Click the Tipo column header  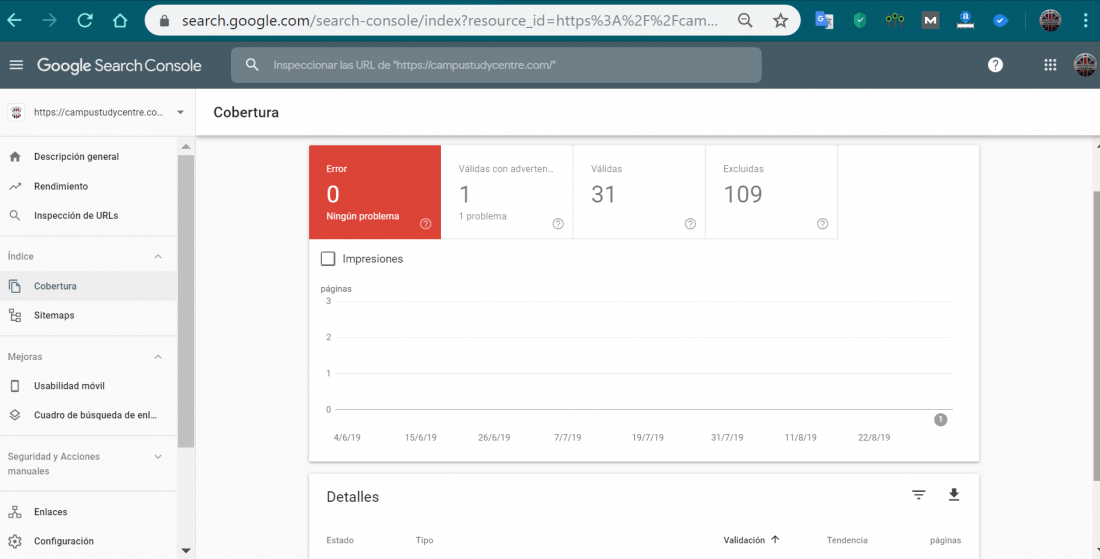[424, 540]
